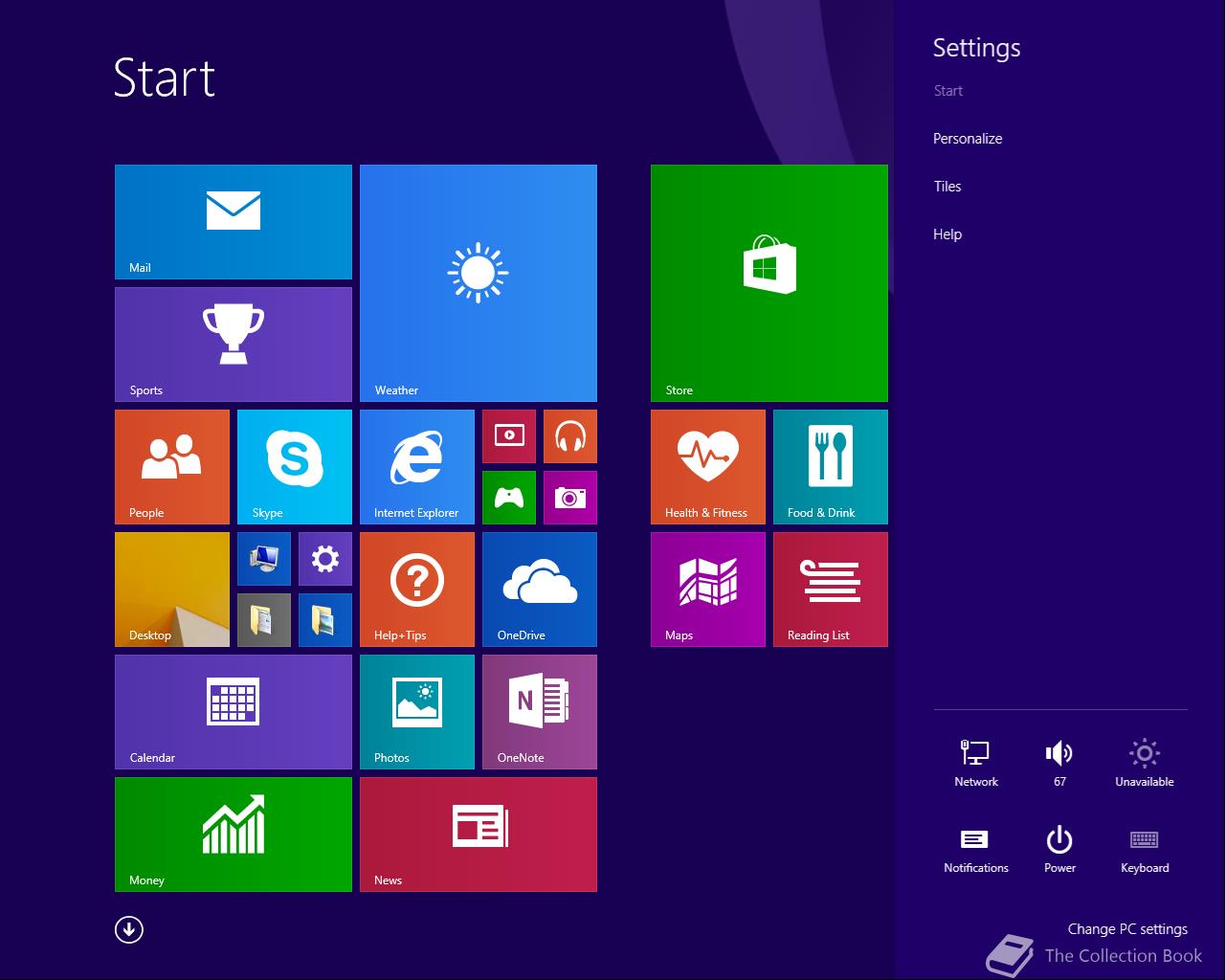Open the Desktop tile

tap(172, 590)
